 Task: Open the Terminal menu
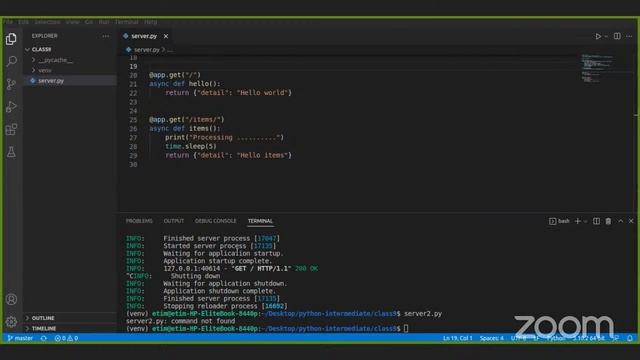(x=127, y=22)
